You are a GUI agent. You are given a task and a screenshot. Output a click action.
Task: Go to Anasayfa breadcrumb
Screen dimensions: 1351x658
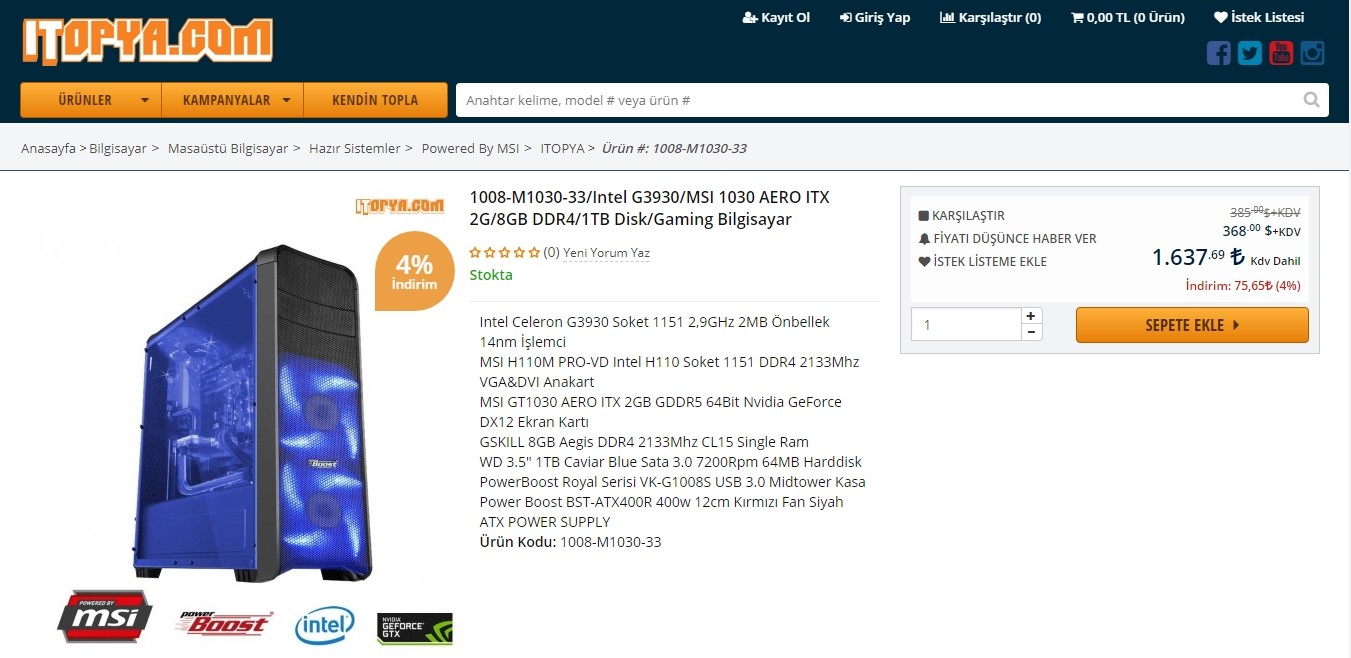pyautogui.click(x=48, y=148)
